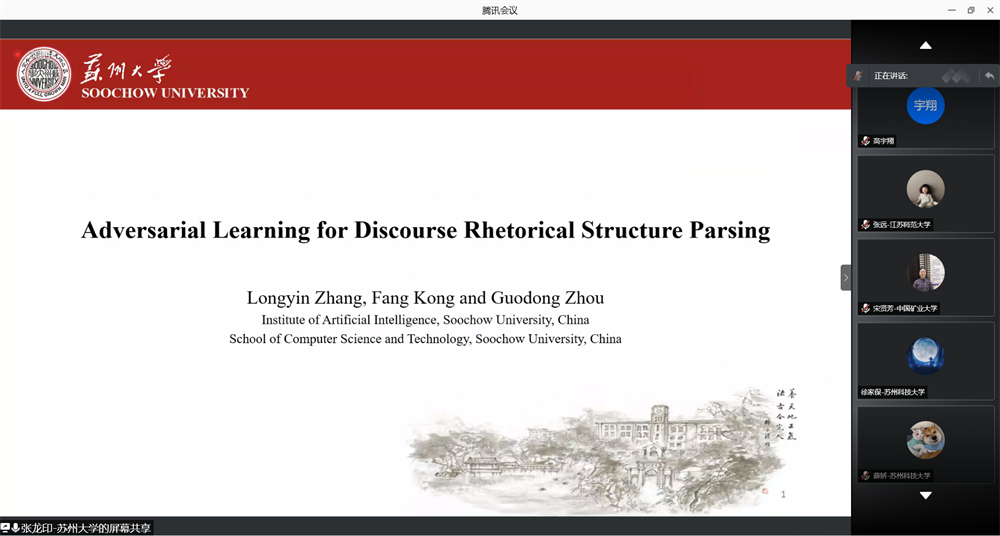Click muted mic icon beside 高宇翔
This screenshot has height=536, width=1000.
[865, 141]
